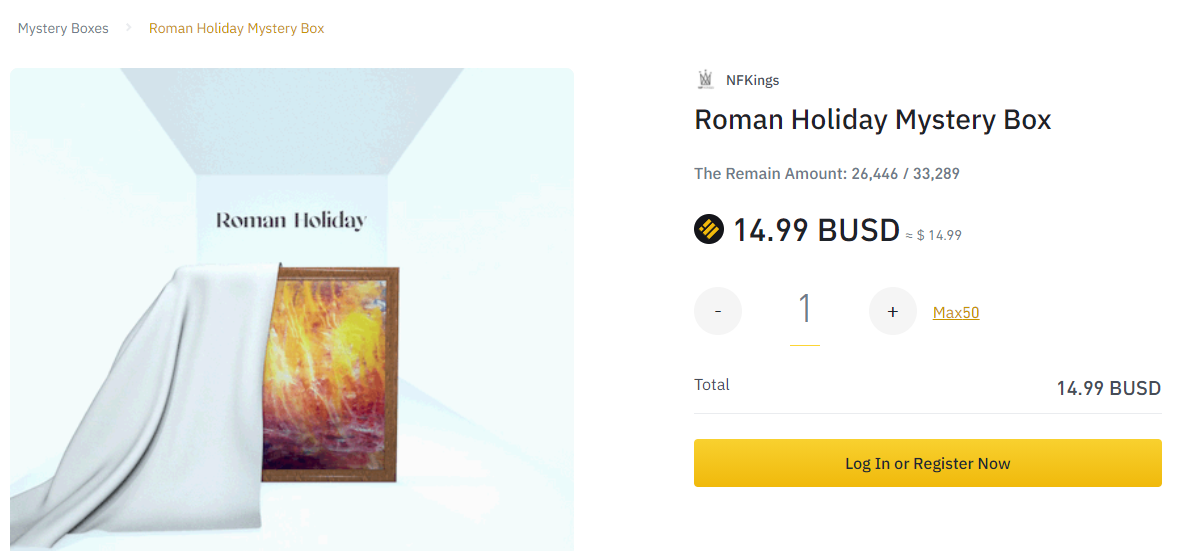This screenshot has width=1181, height=551.
Task: Click the BUSD coin icon
Action: coord(708,230)
